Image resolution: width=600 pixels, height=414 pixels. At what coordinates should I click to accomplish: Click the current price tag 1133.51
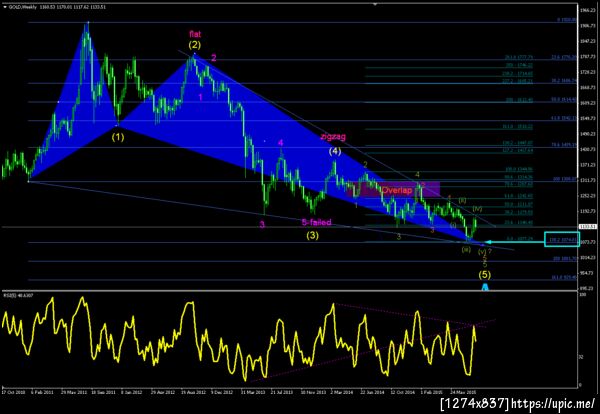coord(589,227)
